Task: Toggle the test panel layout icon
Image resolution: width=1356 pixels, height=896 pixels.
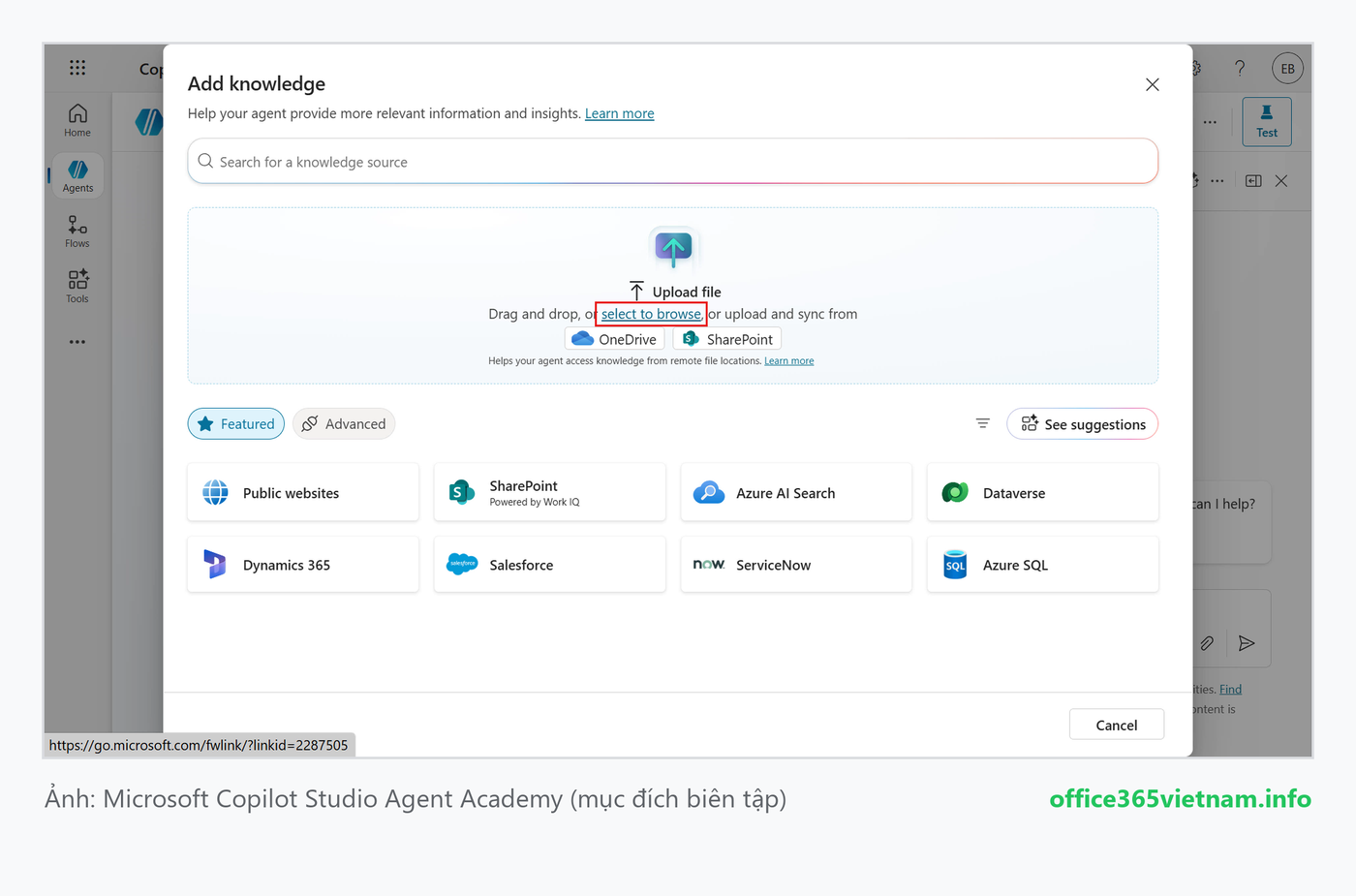Action: tap(1253, 181)
